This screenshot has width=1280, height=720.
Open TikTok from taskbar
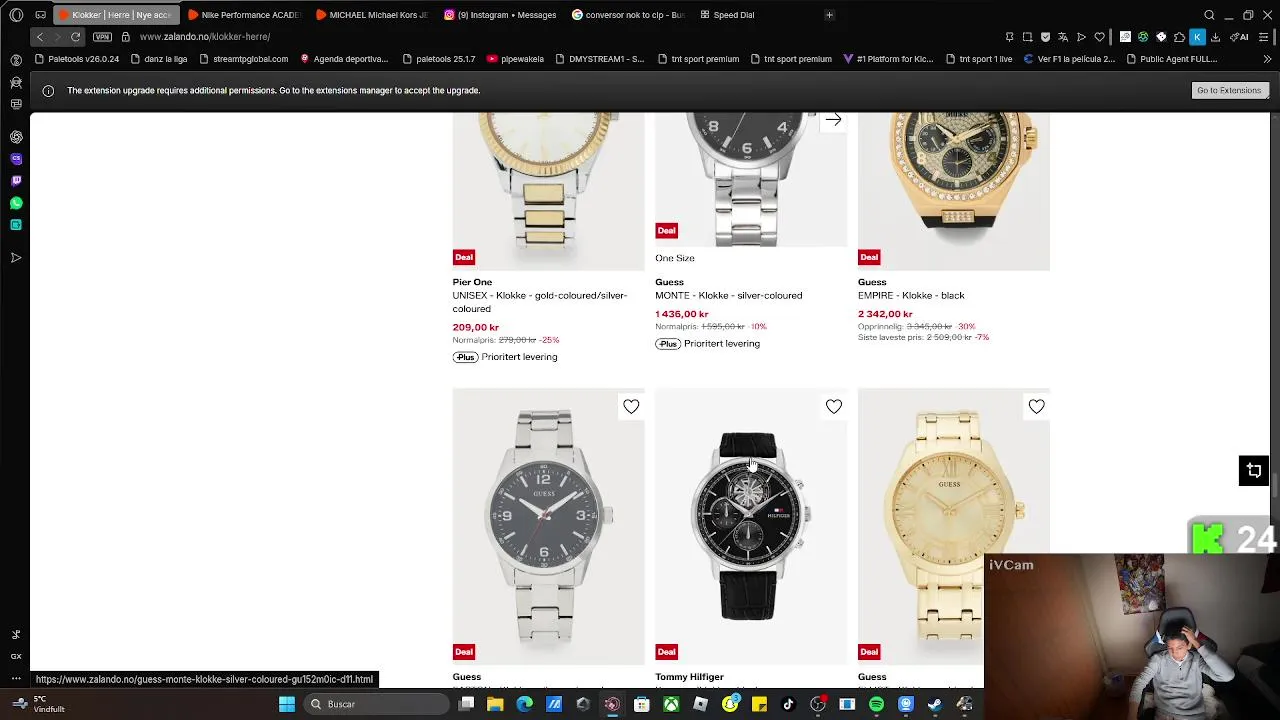[788, 704]
